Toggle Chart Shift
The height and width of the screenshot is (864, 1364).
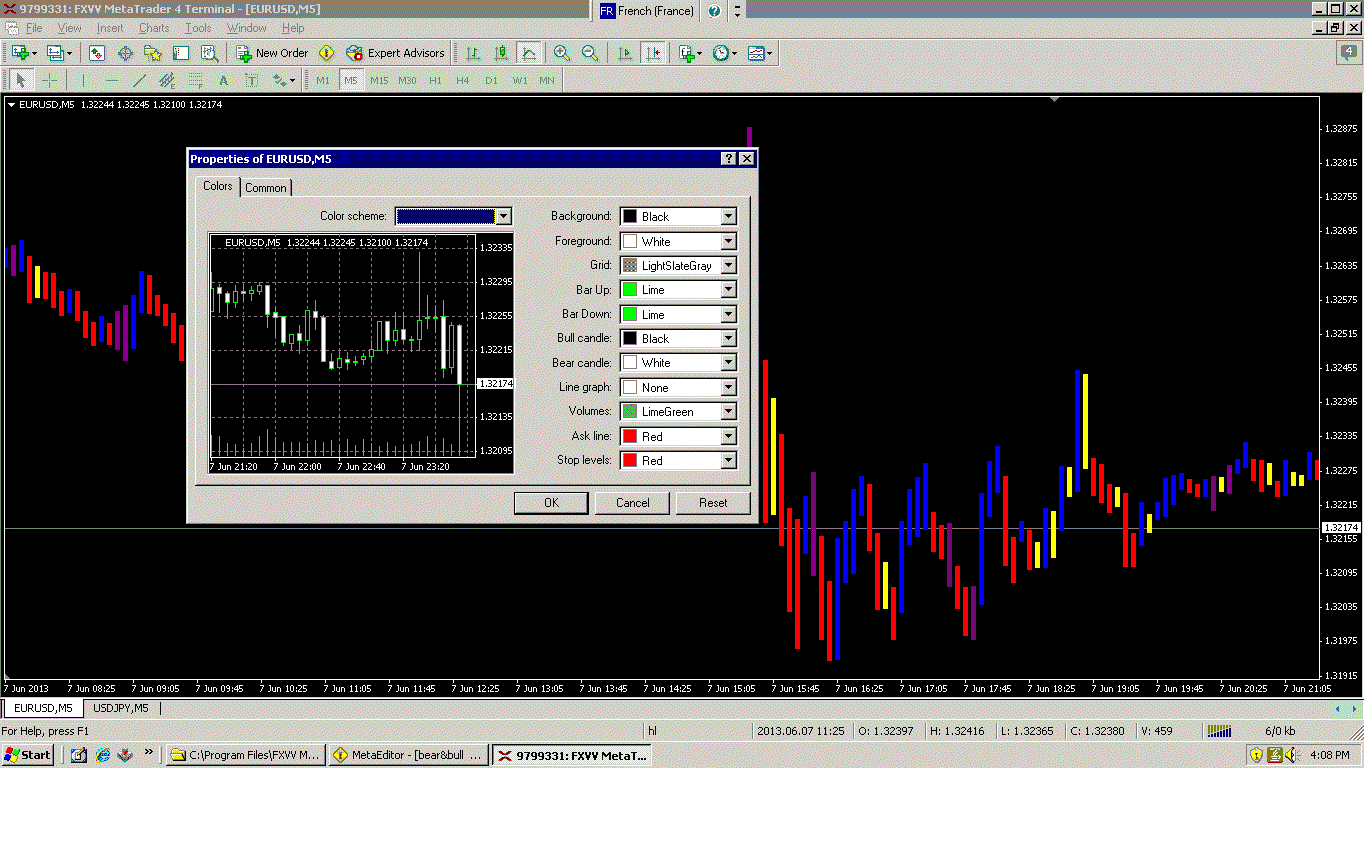coord(653,53)
